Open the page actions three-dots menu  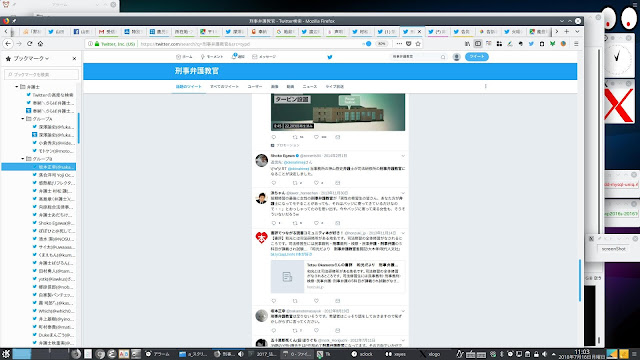point(399,44)
